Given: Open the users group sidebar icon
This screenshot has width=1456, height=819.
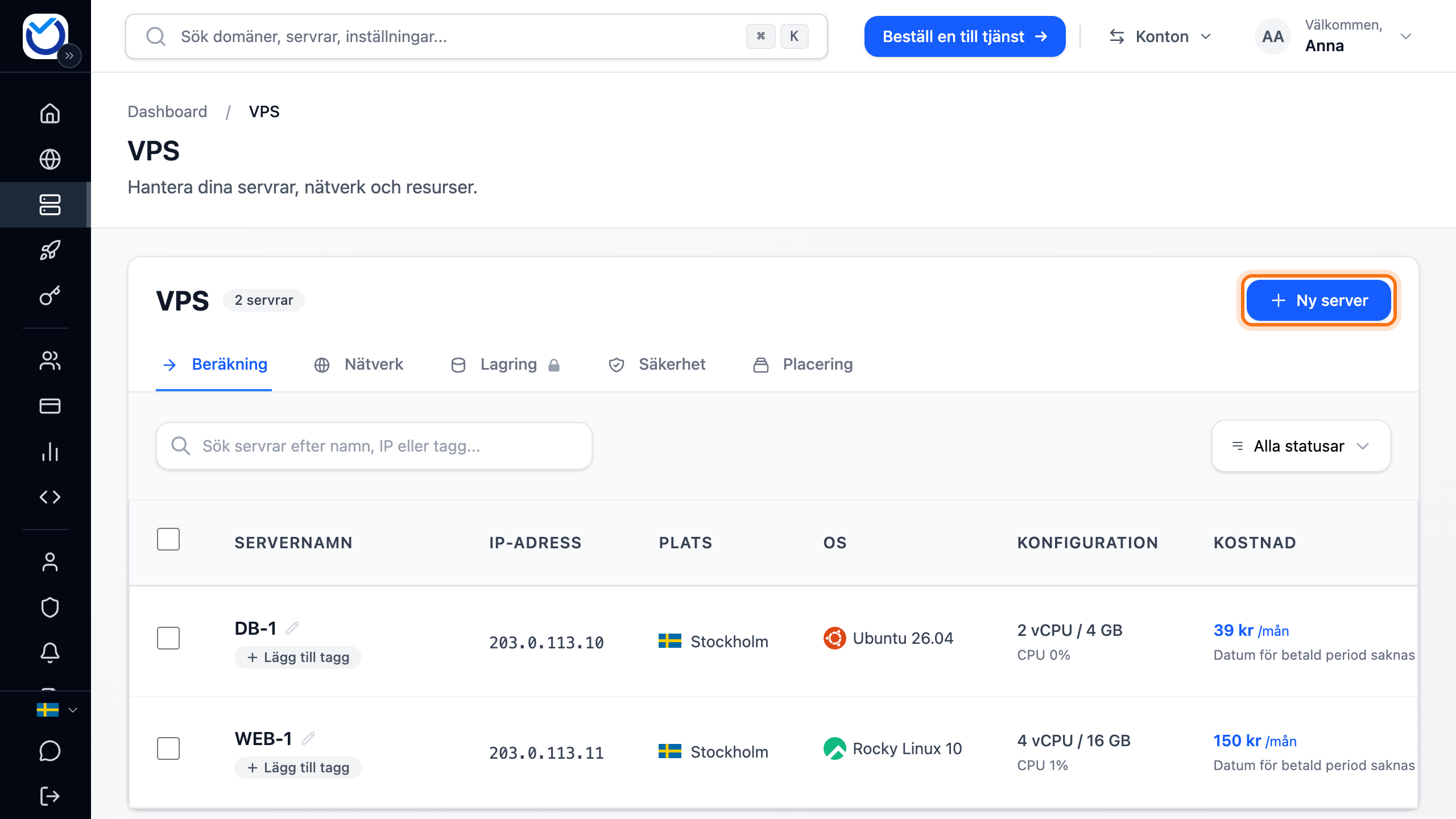Looking at the screenshot, I should [x=50, y=361].
